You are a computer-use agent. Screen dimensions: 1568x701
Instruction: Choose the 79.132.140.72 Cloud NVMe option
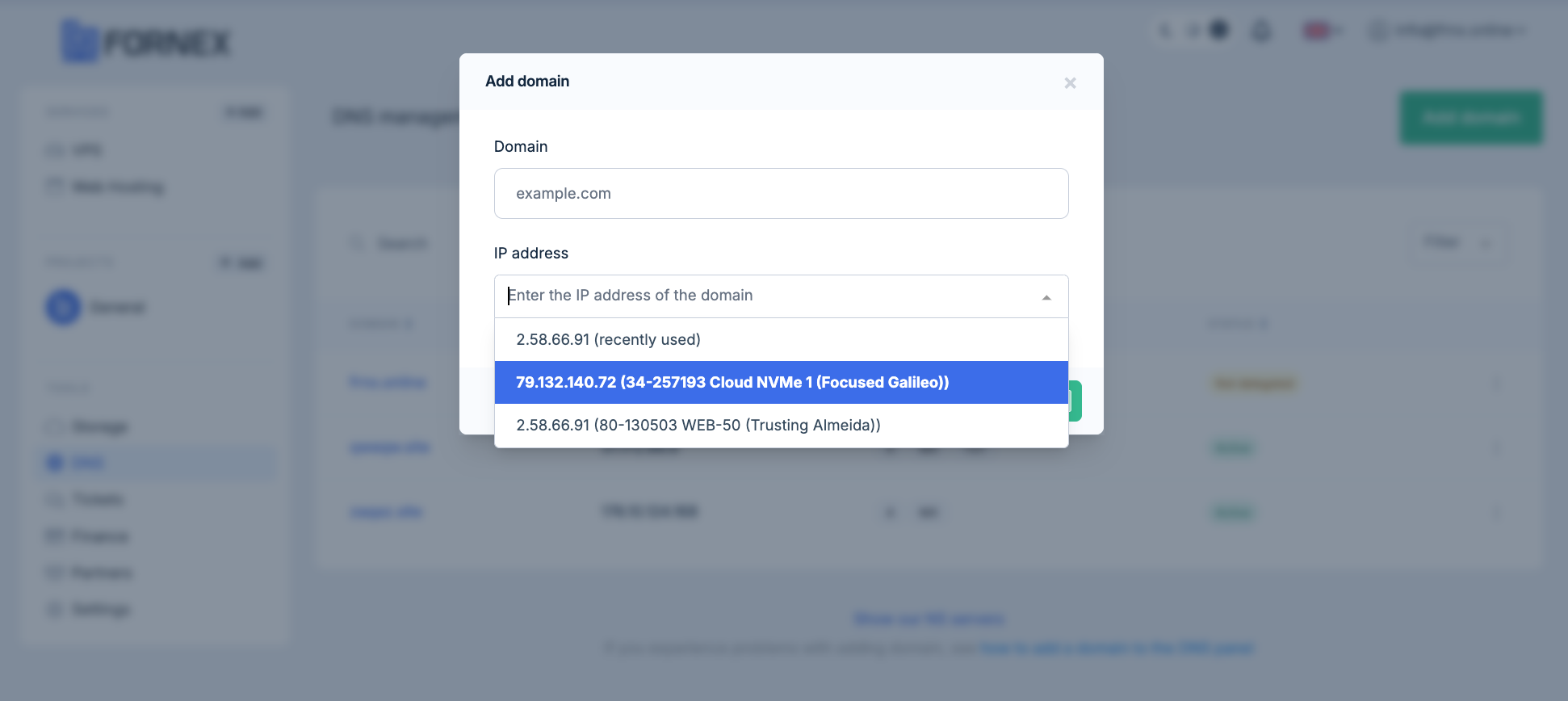[781, 382]
